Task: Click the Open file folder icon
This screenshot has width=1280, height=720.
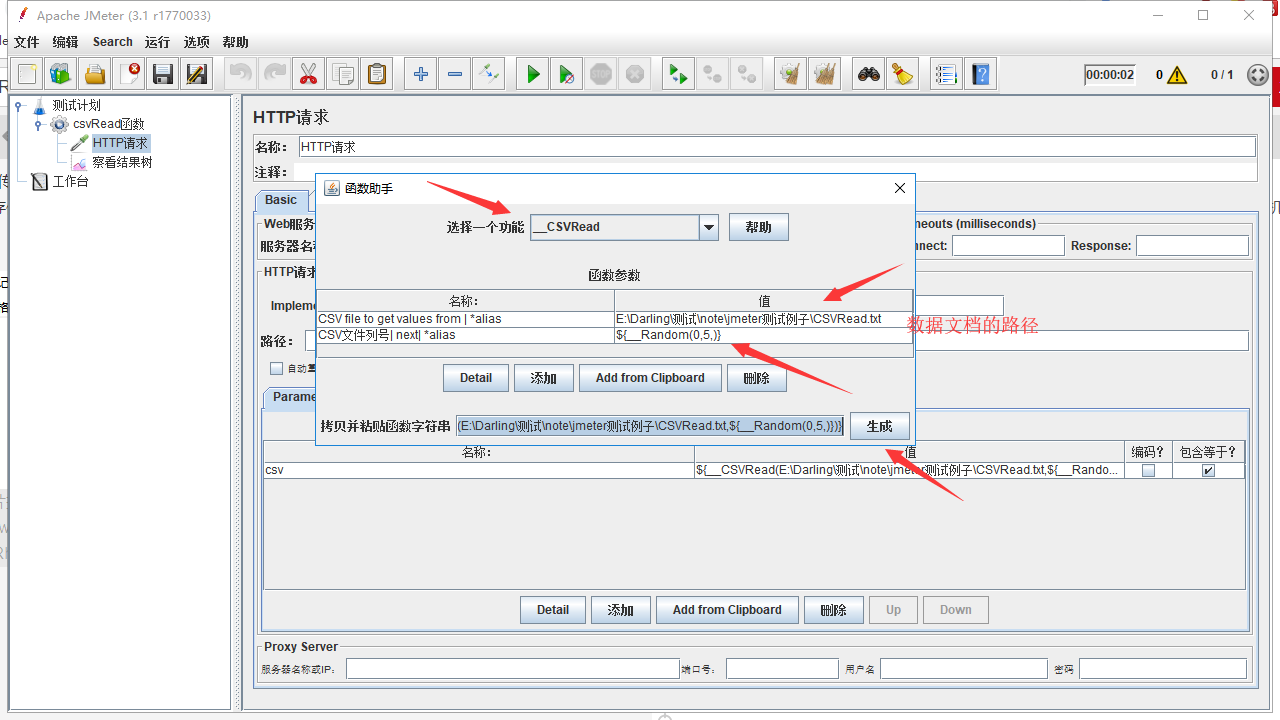Action: click(95, 74)
